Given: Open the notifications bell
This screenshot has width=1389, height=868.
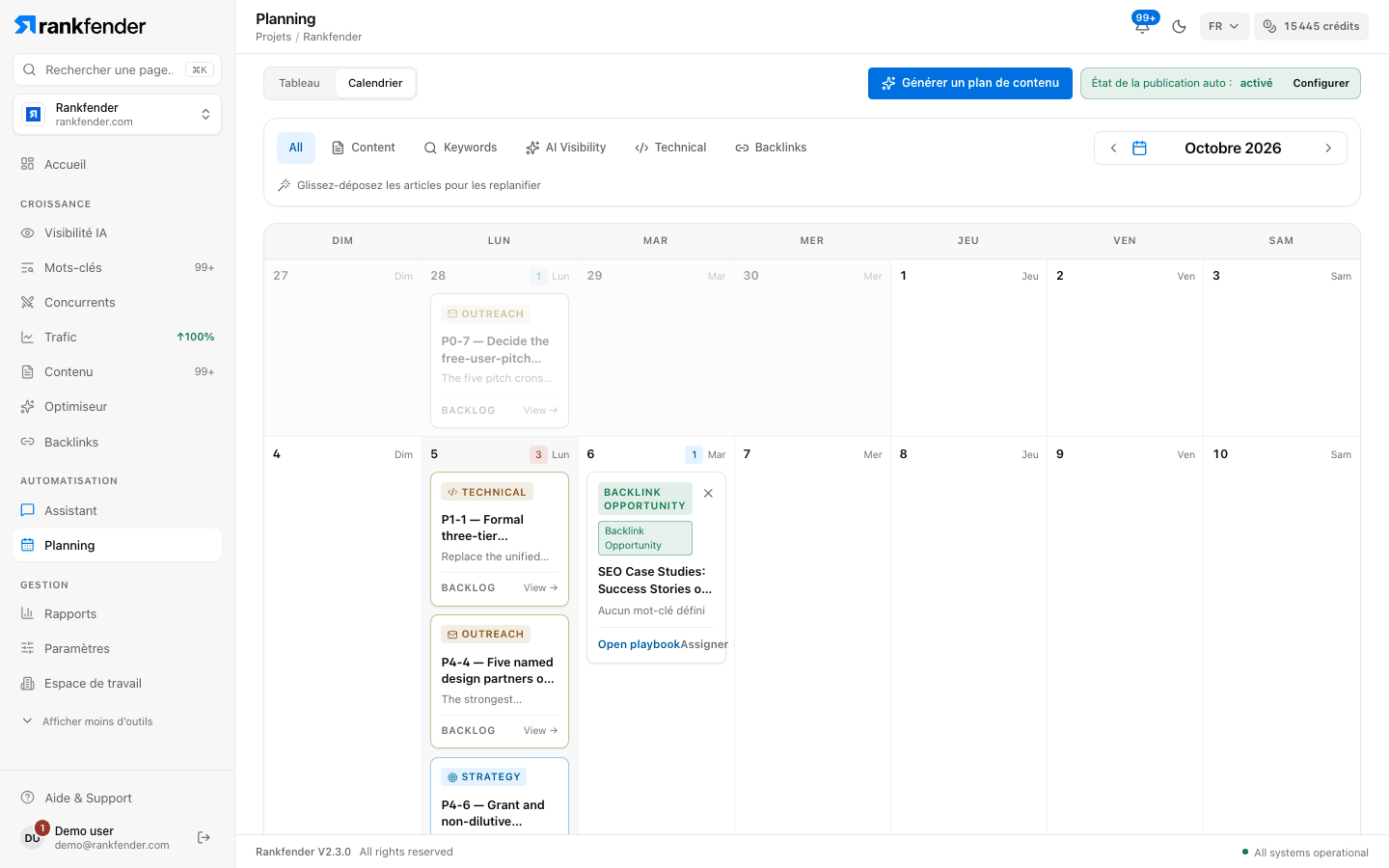Looking at the screenshot, I should pyautogui.click(x=1142, y=26).
